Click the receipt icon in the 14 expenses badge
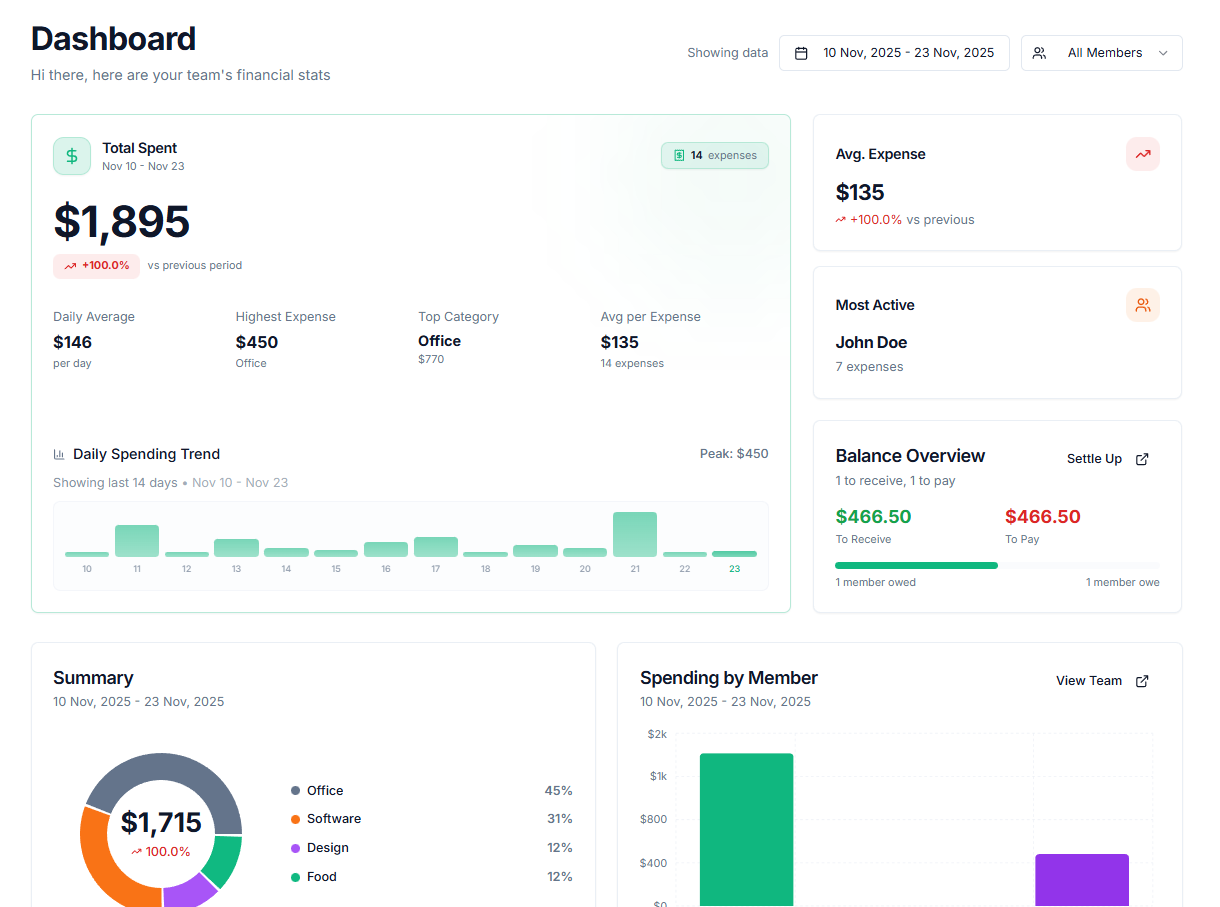1220x907 pixels. pyautogui.click(x=681, y=155)
